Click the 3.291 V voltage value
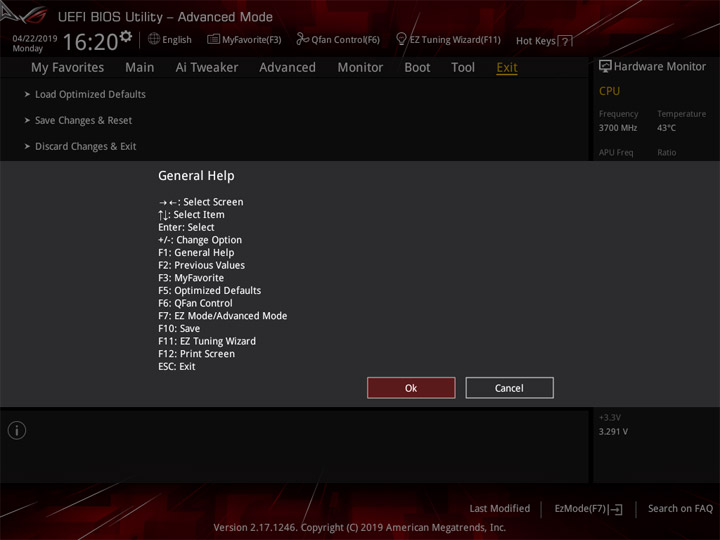 coord(613,432)
